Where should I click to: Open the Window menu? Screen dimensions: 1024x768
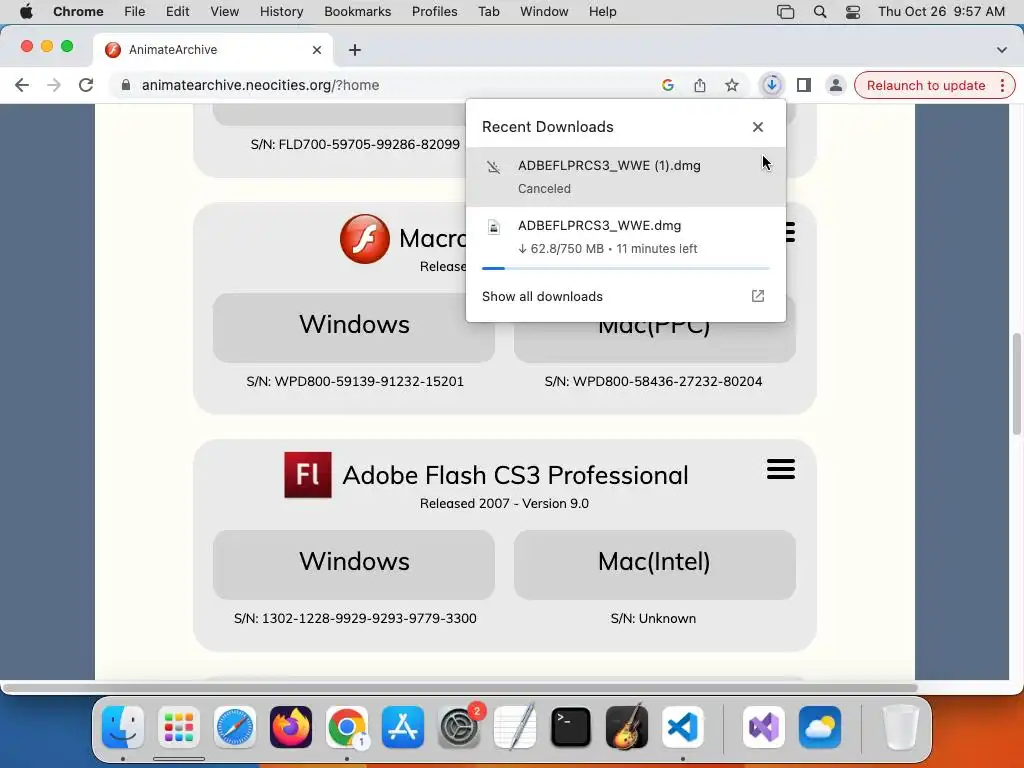click(544, 12)
